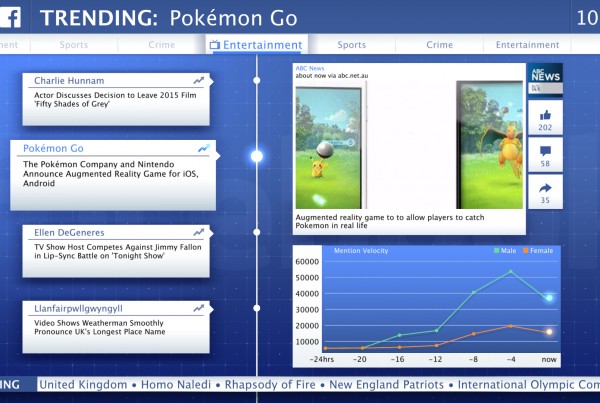This screenshot has height=403, width=600.
Task: Click 'Mention Velocity' chart title
Action: tap(361, 251)
